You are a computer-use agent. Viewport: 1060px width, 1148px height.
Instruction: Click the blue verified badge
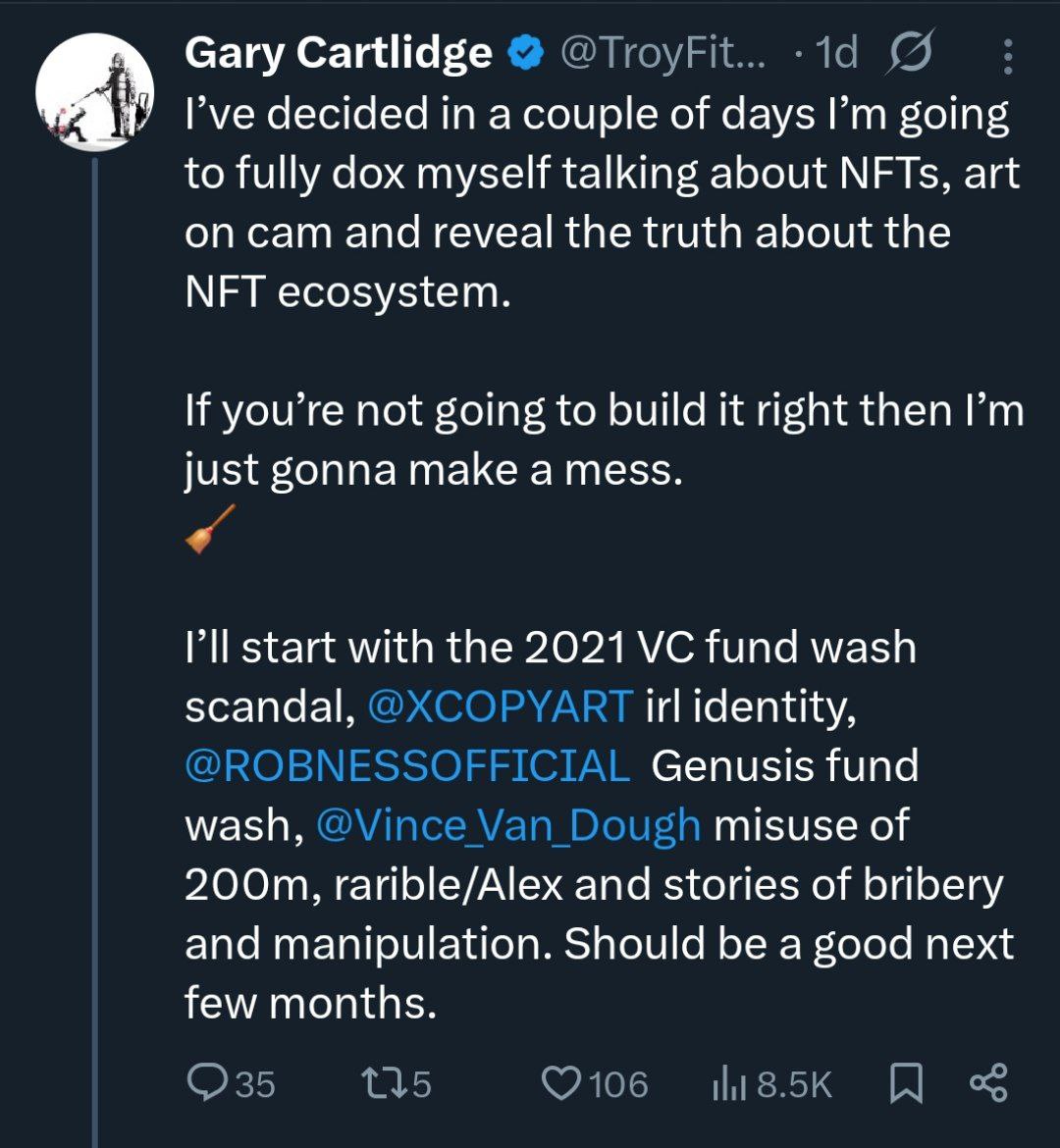coord(526,55)
